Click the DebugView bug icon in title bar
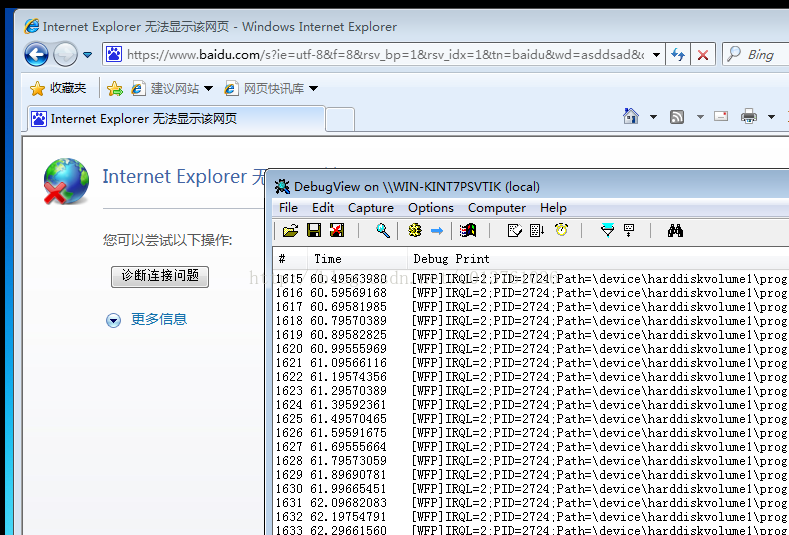789x535 pixels. coord(282,187)
